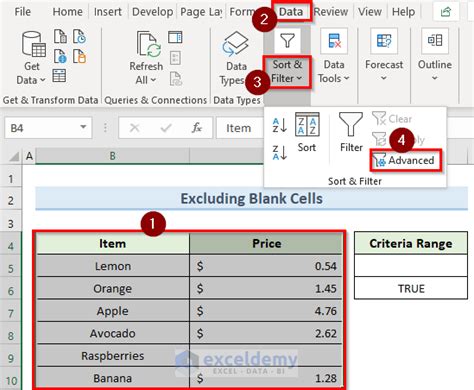Click the From Text/CSV icon
Viewport: 474px width, 390px height.
point(60,36)
